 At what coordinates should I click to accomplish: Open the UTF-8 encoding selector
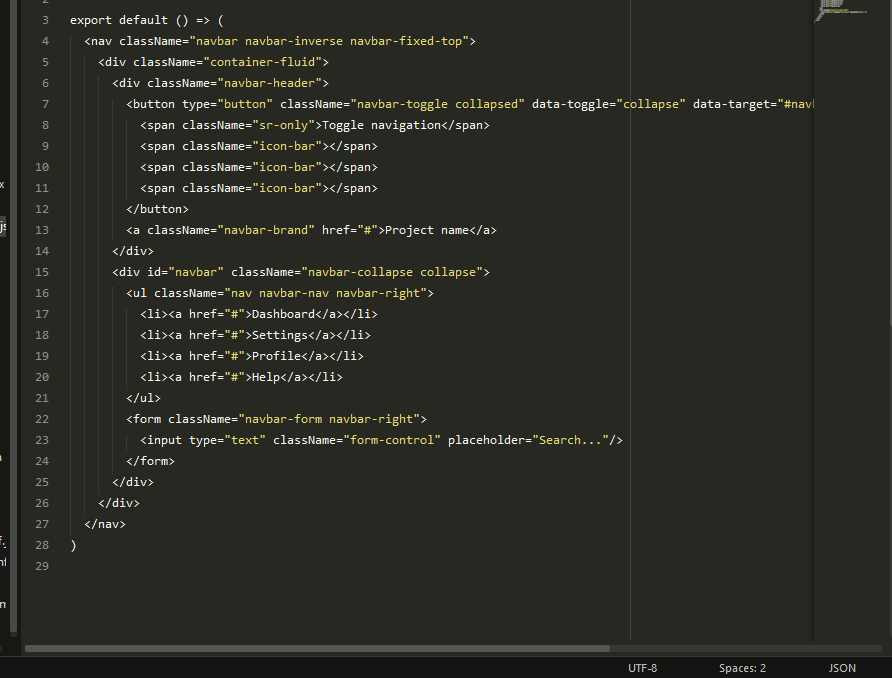click(642, 668)
